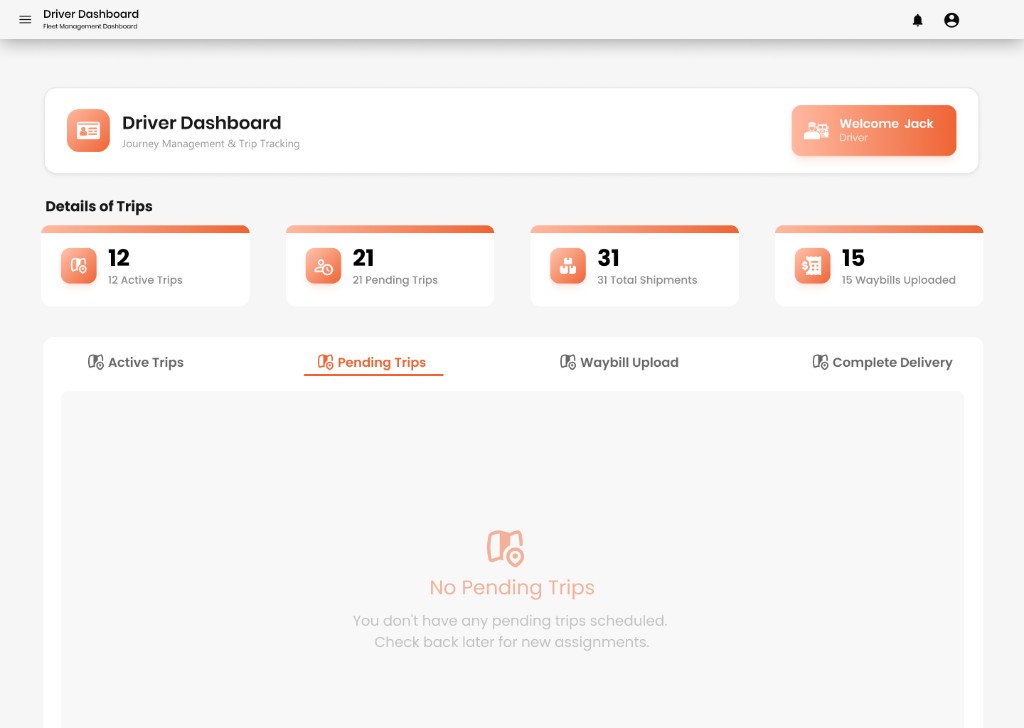
Task: Select the Pending Trips tab
Action: tap(372, 362)
